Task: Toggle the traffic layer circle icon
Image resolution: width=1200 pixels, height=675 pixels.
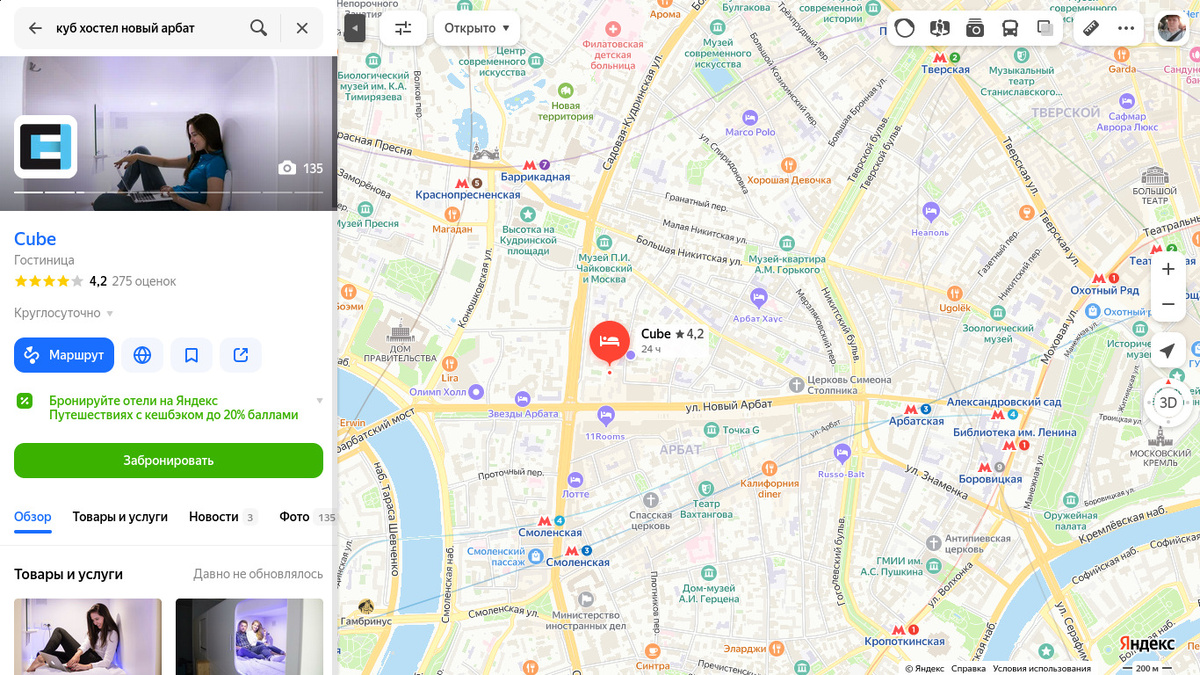Action: 904,28
